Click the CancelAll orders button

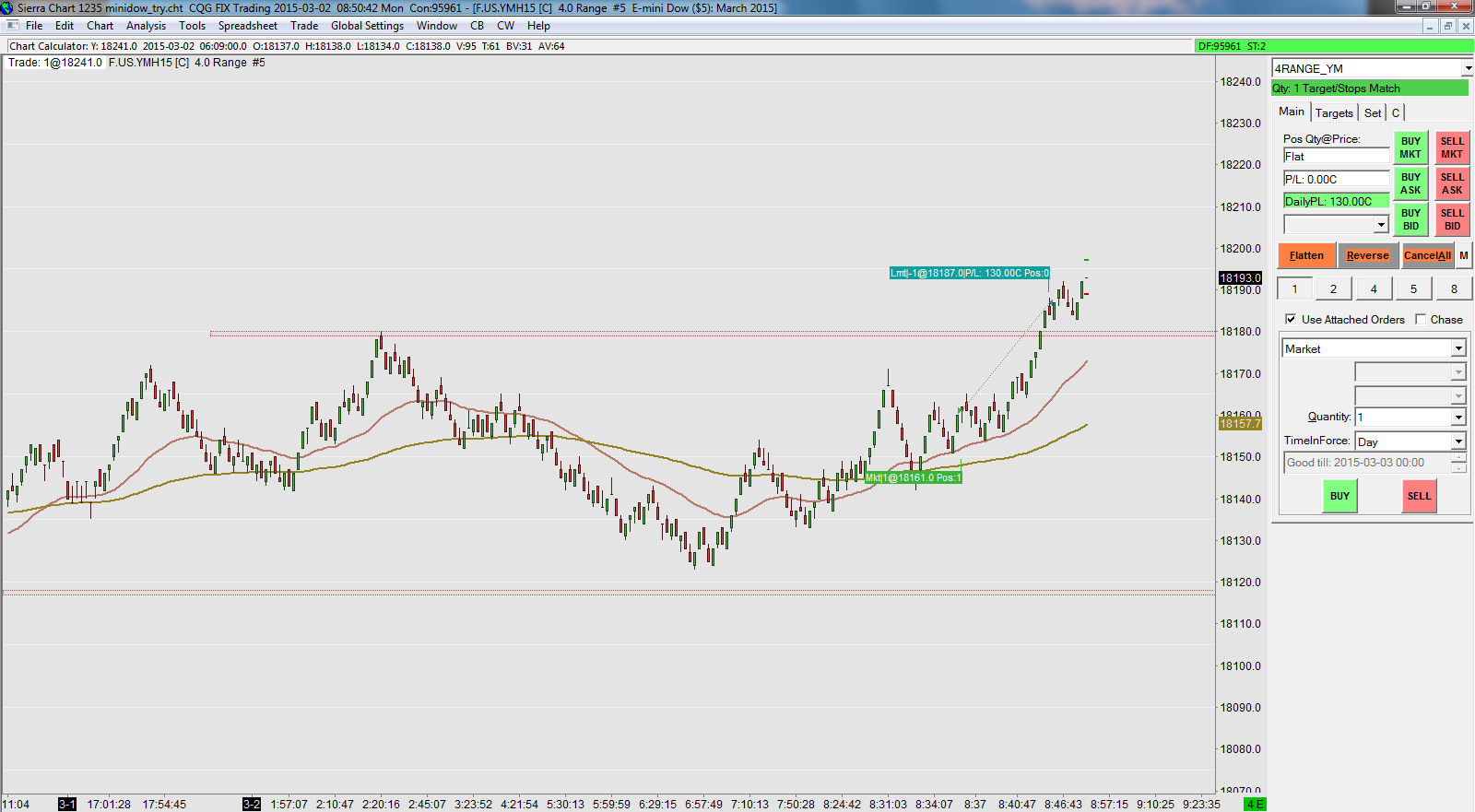click(x=1427, y=255)
